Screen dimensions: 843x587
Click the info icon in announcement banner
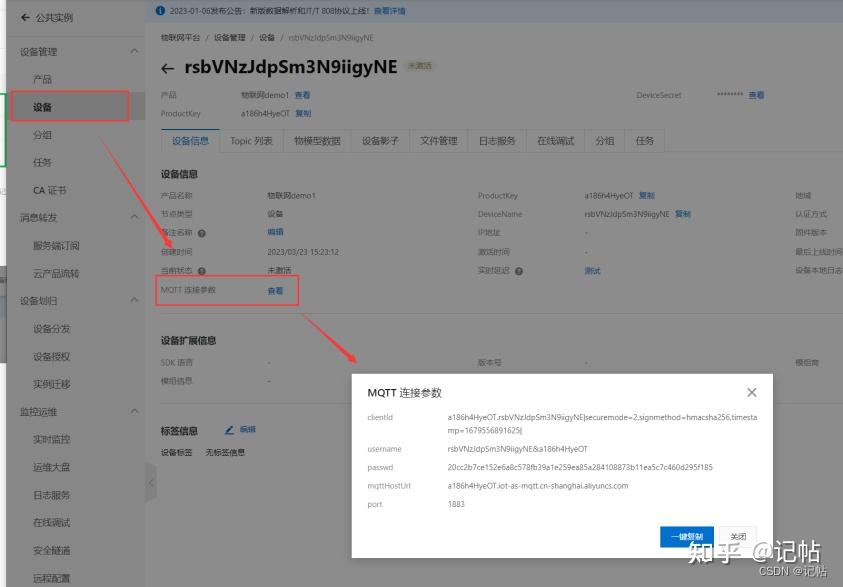(x=160, y=10)
